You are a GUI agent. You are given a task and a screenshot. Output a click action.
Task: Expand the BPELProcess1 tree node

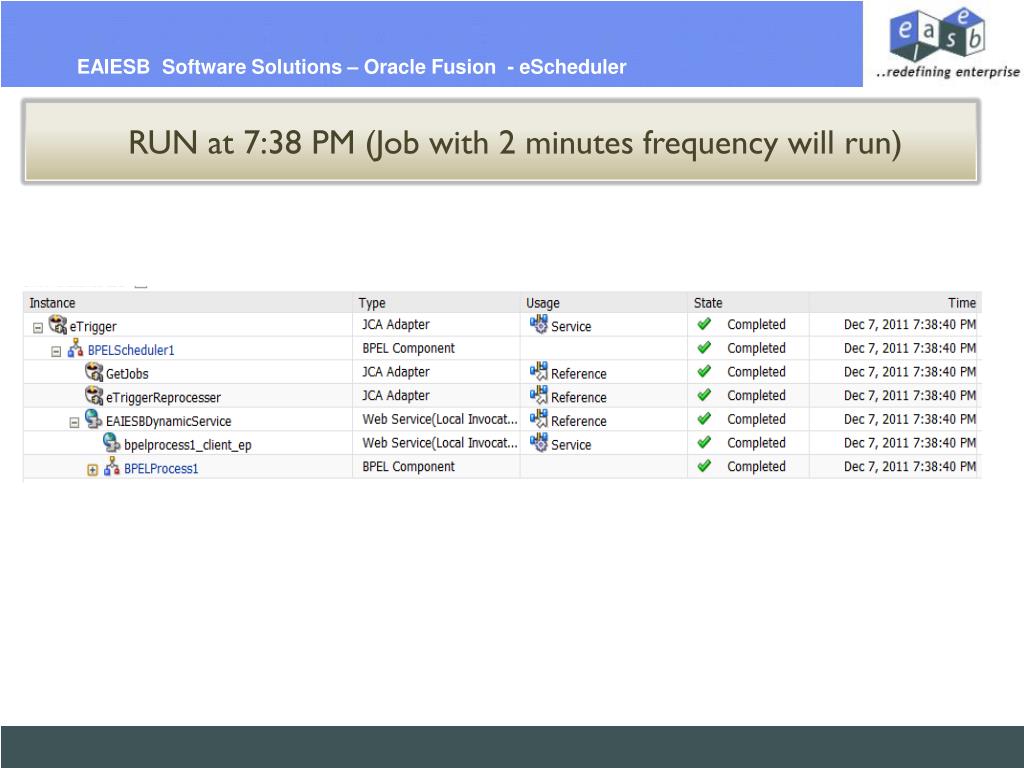click(93, 470)
